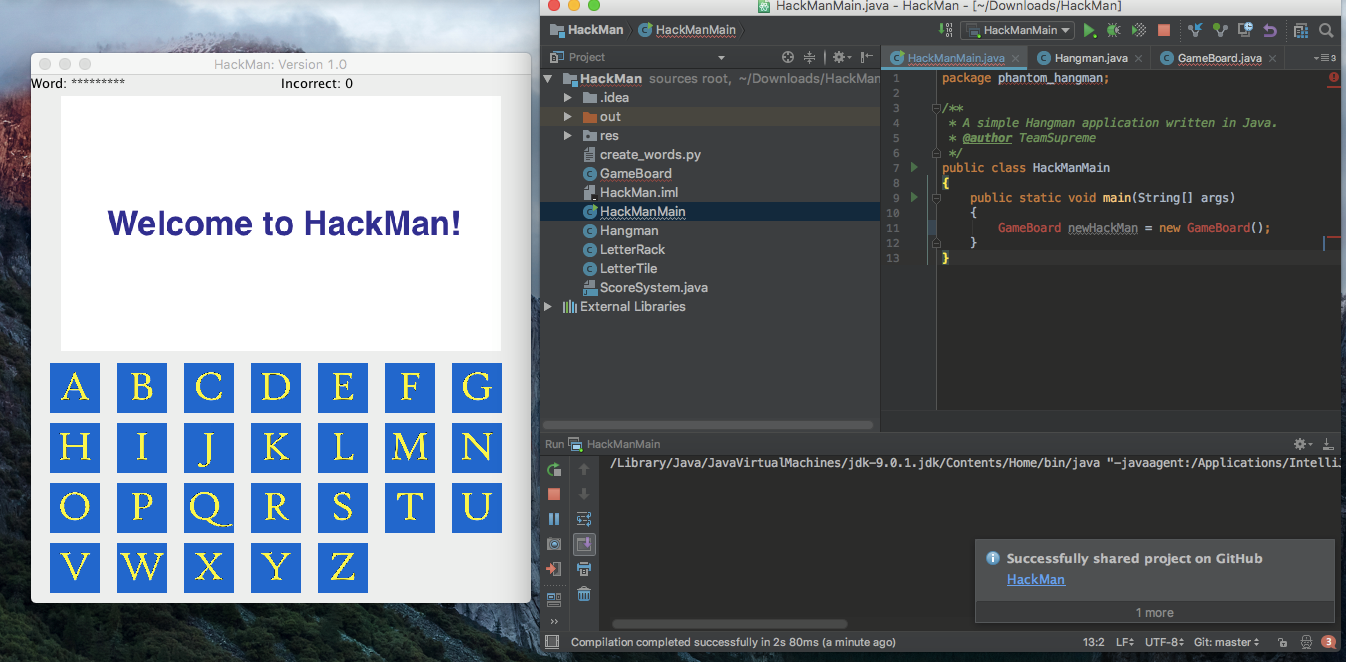The image size is (1346, 662).
Task: Toggle scroll to end in the console
Action: [584, 544]
